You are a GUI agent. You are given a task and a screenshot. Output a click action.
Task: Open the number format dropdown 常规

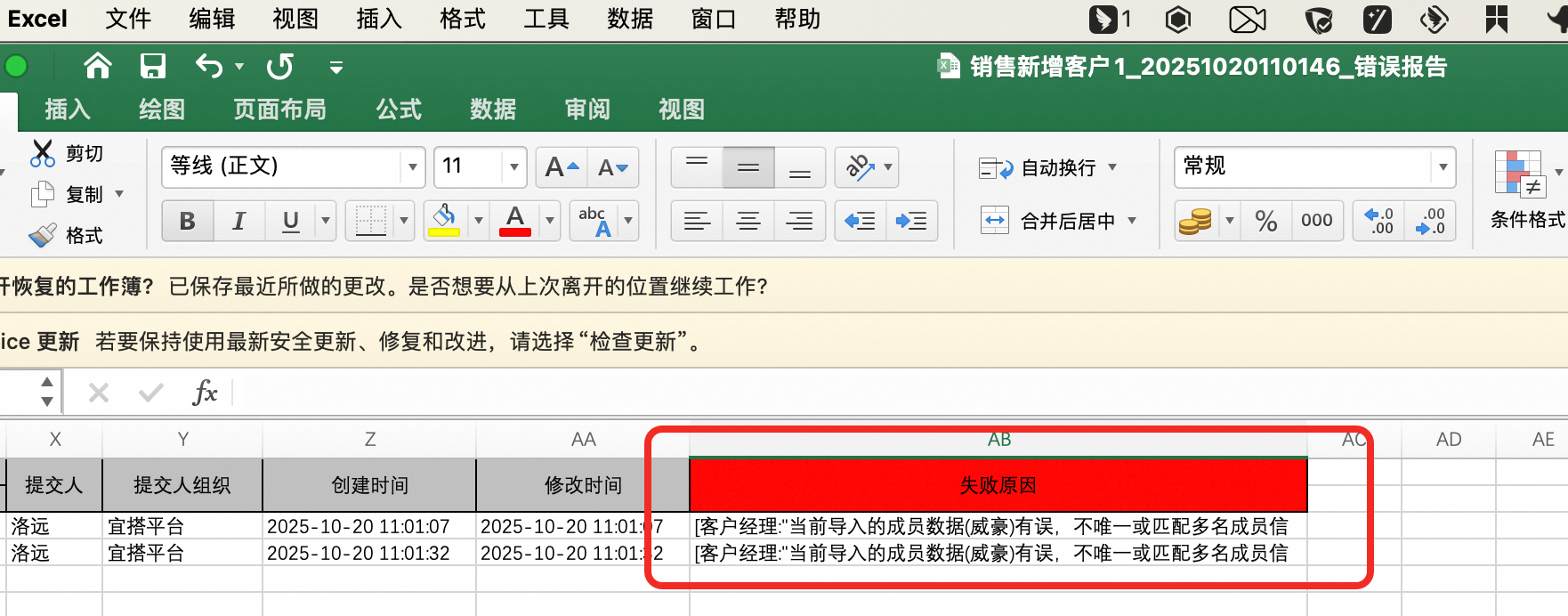(x=1443, y=167)
